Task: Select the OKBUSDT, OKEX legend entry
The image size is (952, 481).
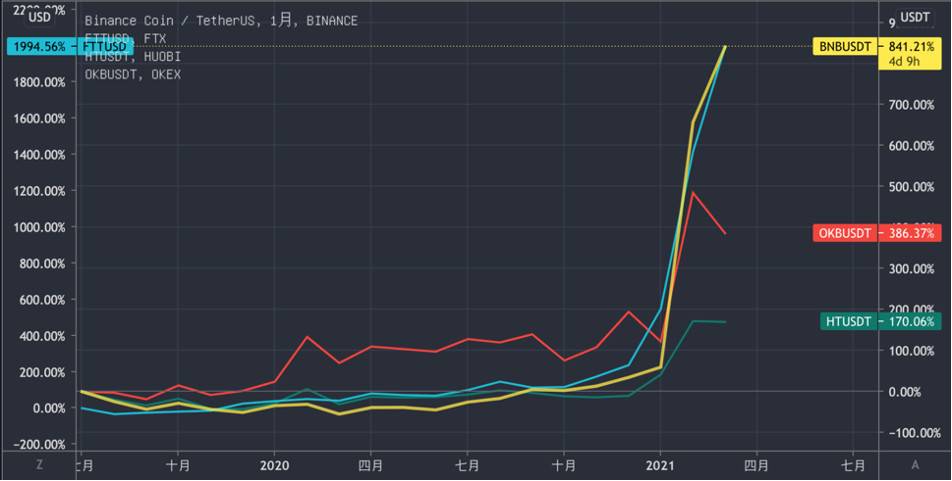Action: (x=132, y=74)
